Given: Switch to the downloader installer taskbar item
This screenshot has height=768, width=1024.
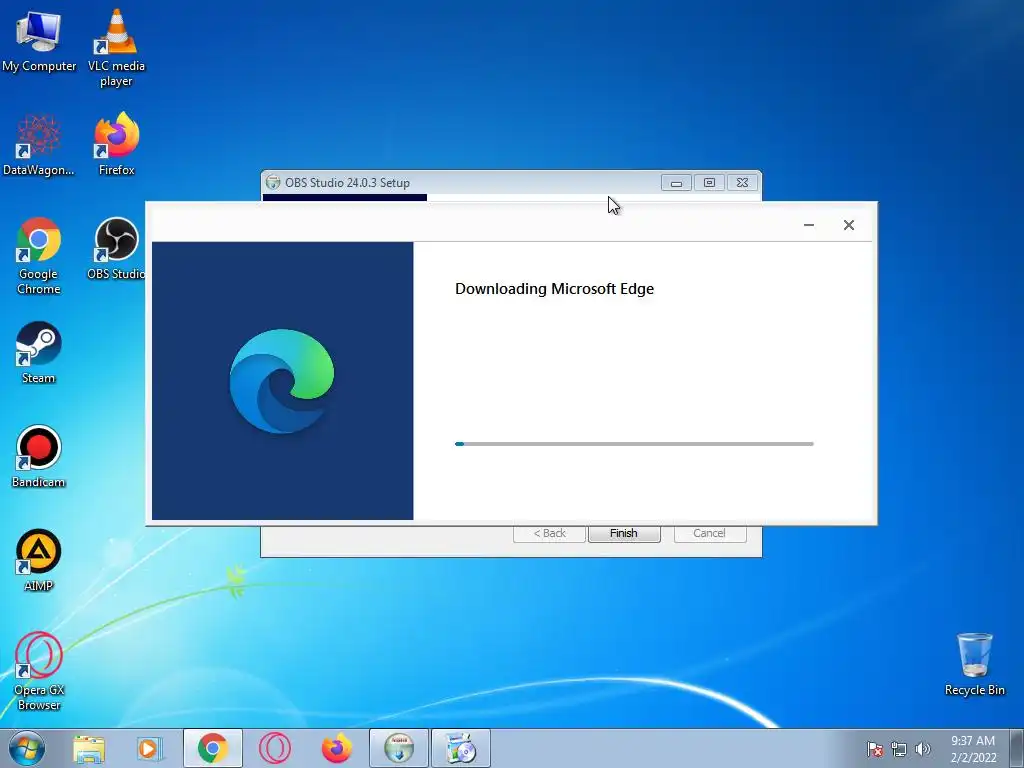Looking at the screenshot, I should pos(399,748).
